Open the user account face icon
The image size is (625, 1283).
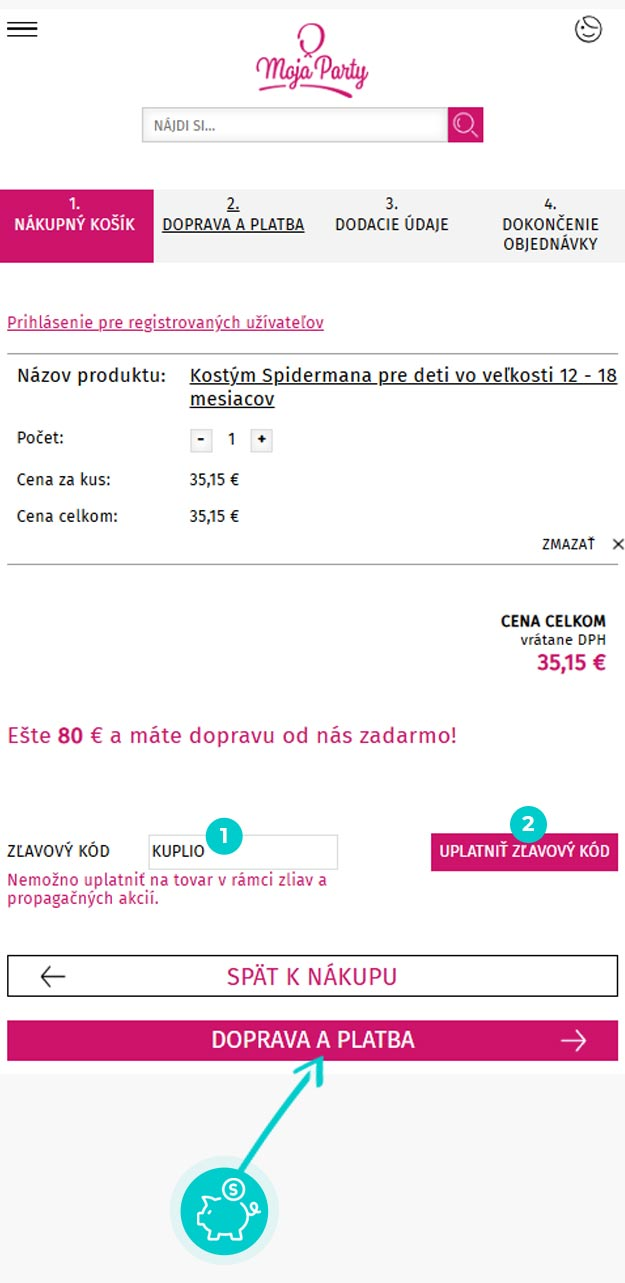click(x=589, y=30)
